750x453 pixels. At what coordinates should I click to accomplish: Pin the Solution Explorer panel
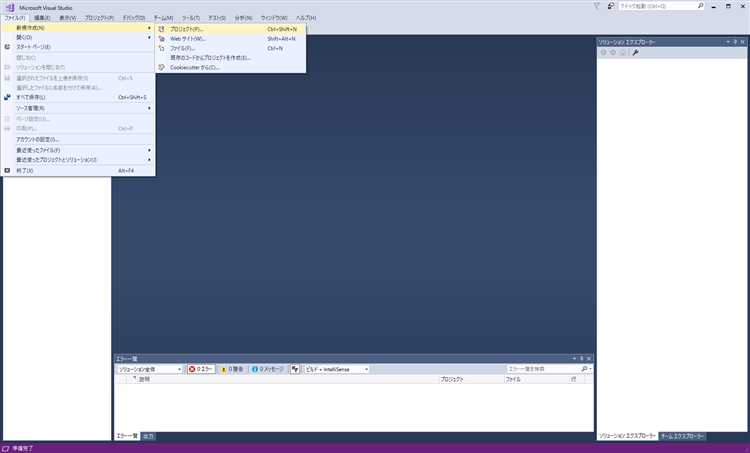735,42
